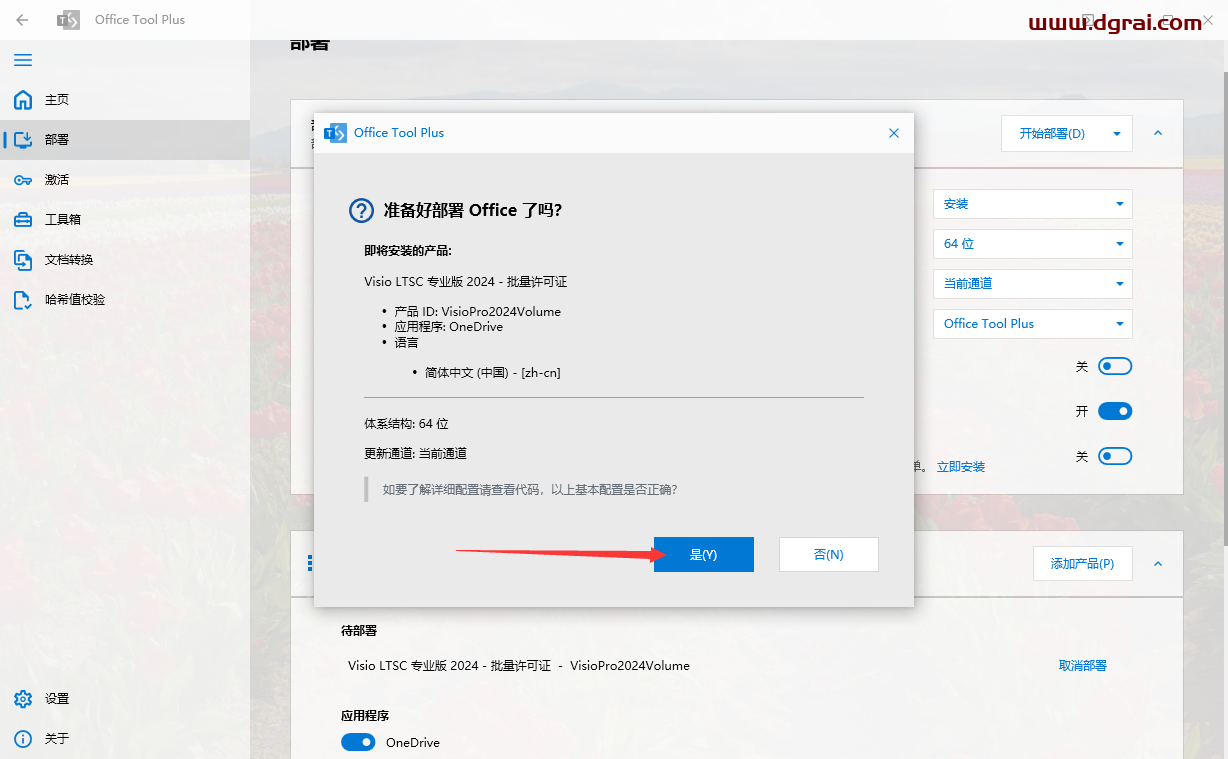Collapse the products panel chevron beside 添加产品
1228x759 pixels.
(x=1158, y=564)
